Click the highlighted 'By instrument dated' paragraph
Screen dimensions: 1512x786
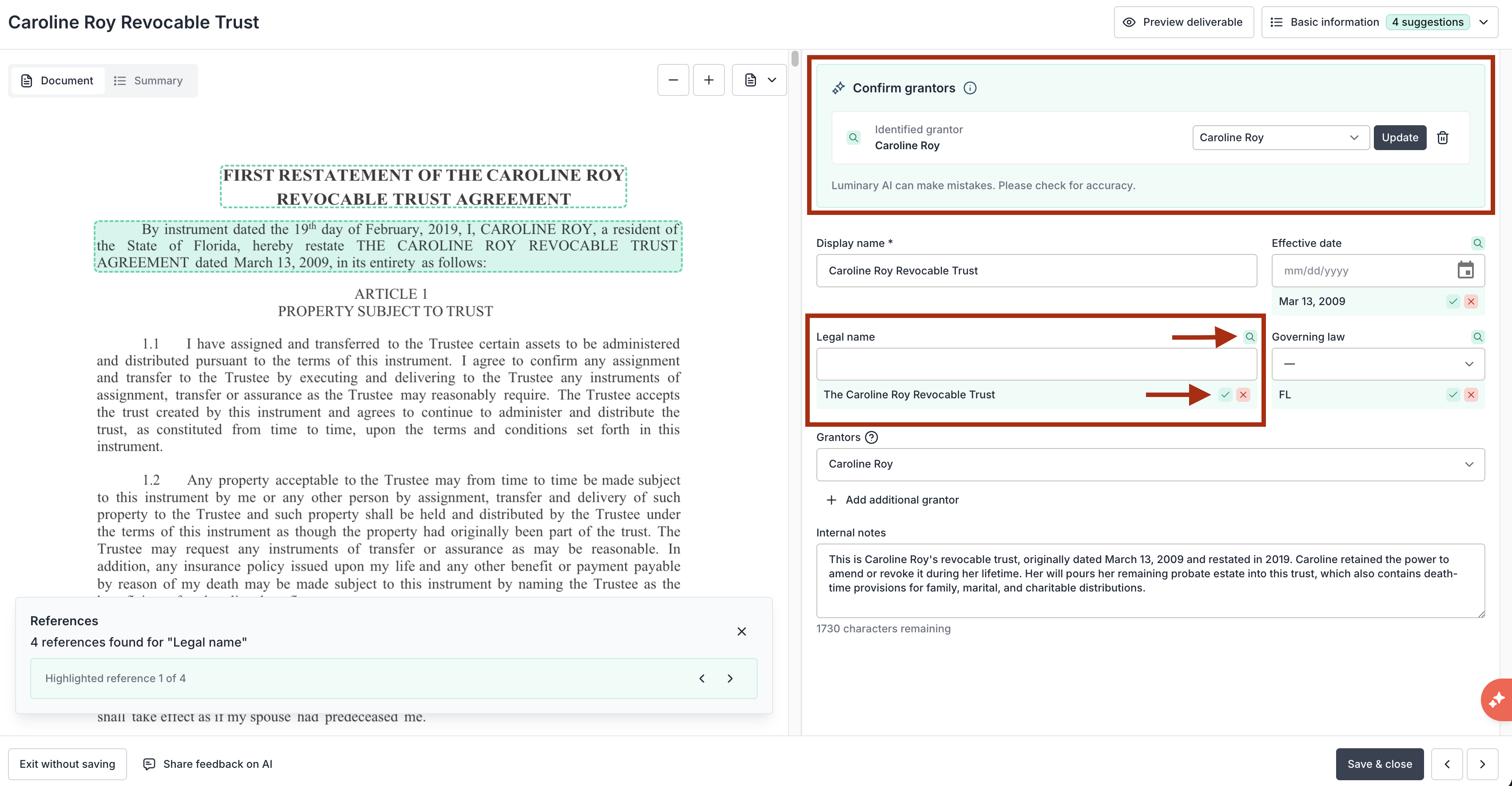point(388,246)
